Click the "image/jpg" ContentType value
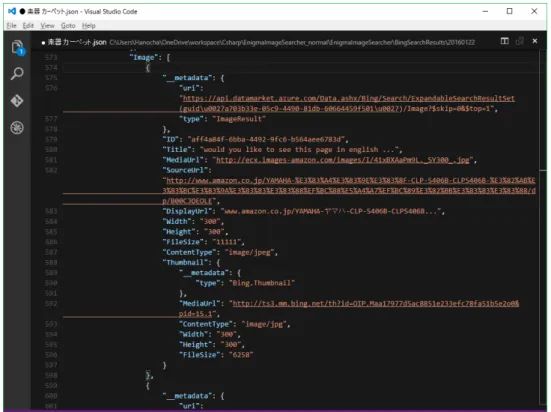Screen dimensions: 551x412 (x=264, y=324)
